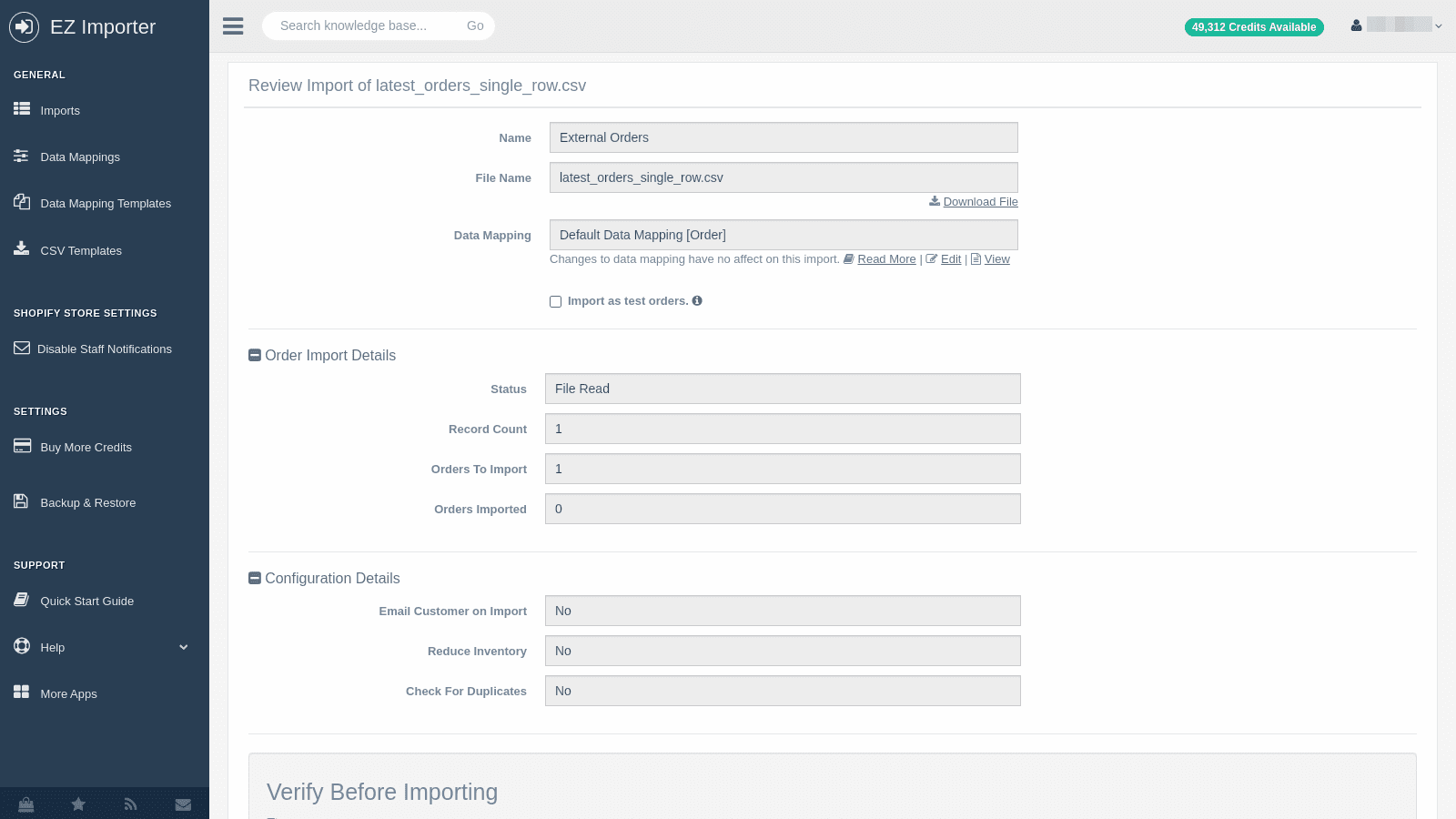This screenshot has width=1456, height=819.
Task: Open Disable Staff Notifications setting
Action: tap(105, 349)
